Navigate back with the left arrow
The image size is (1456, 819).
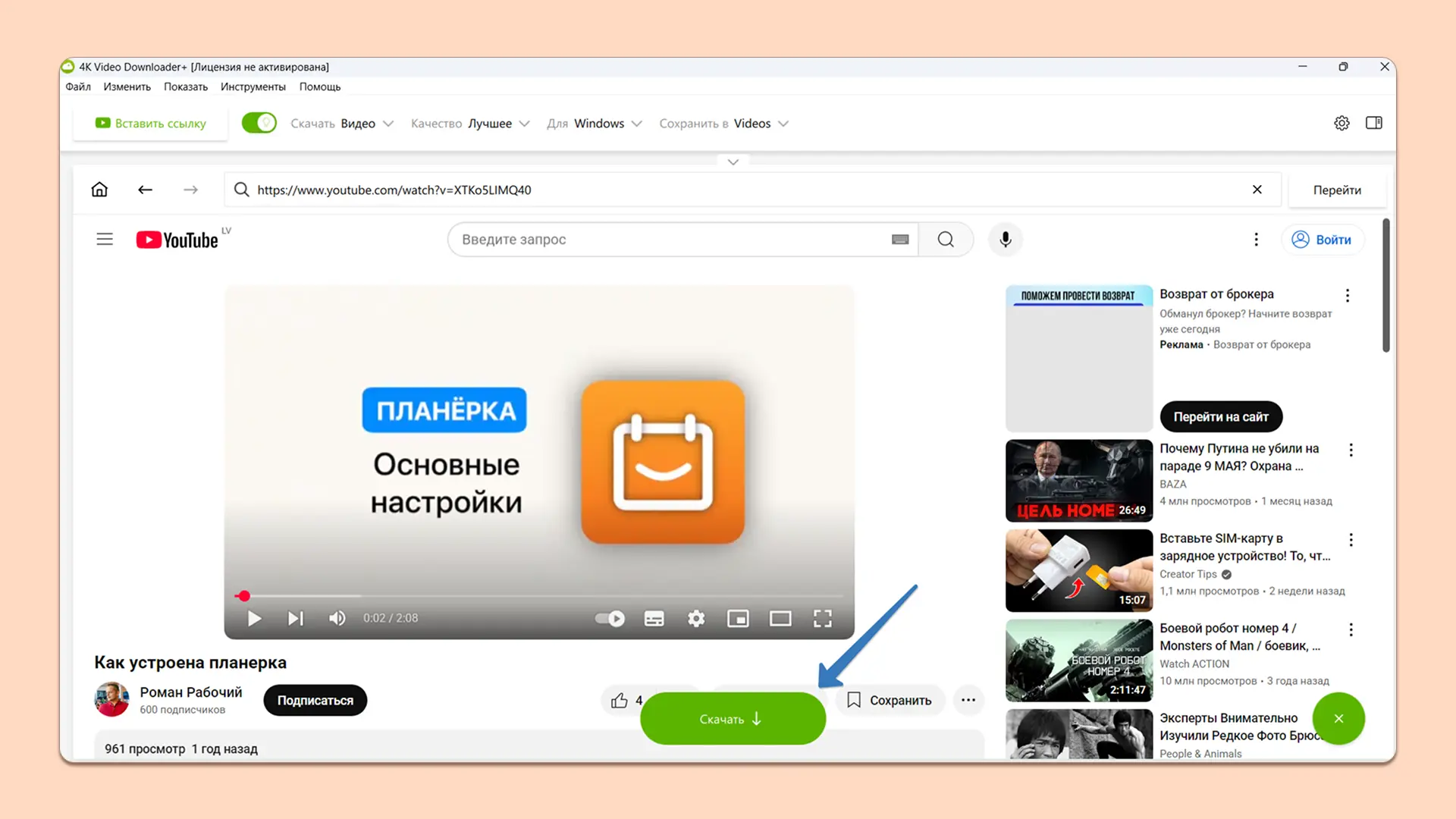(145, 190)
